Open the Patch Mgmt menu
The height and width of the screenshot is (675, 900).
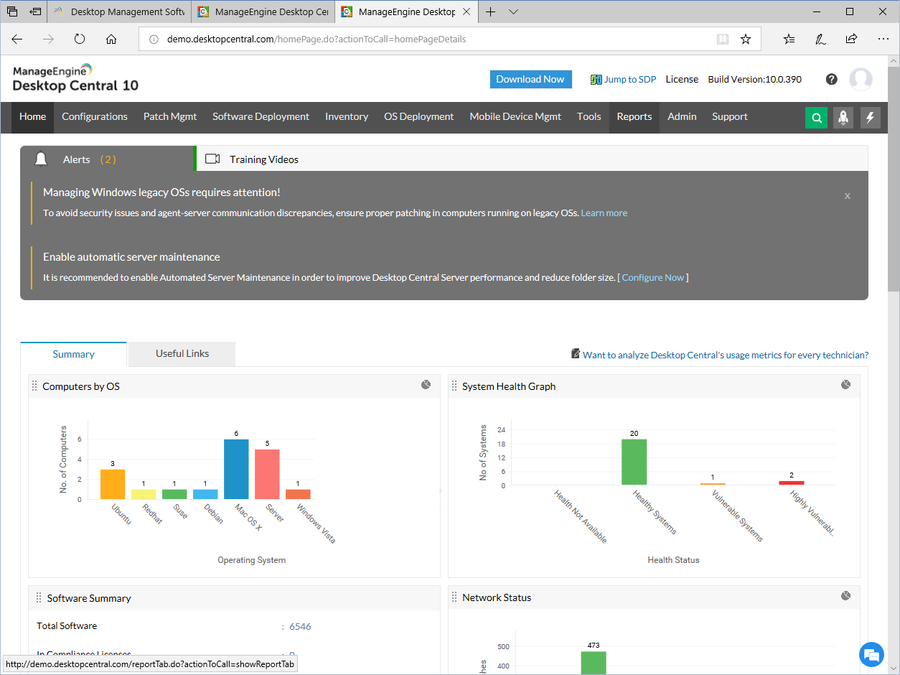pyautogui.click(x=169, y=117)
